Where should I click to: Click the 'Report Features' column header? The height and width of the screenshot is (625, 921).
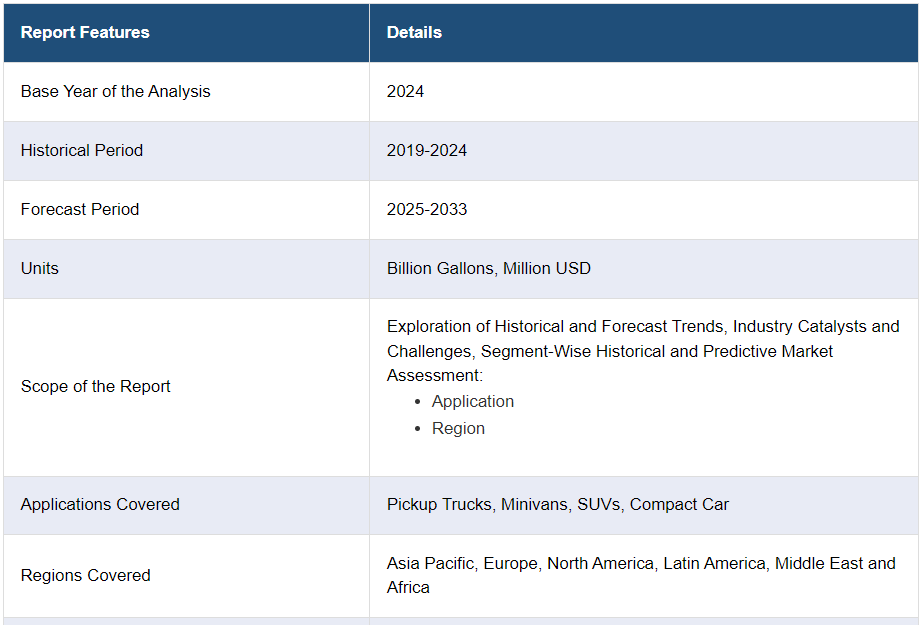tap(85, 32)
